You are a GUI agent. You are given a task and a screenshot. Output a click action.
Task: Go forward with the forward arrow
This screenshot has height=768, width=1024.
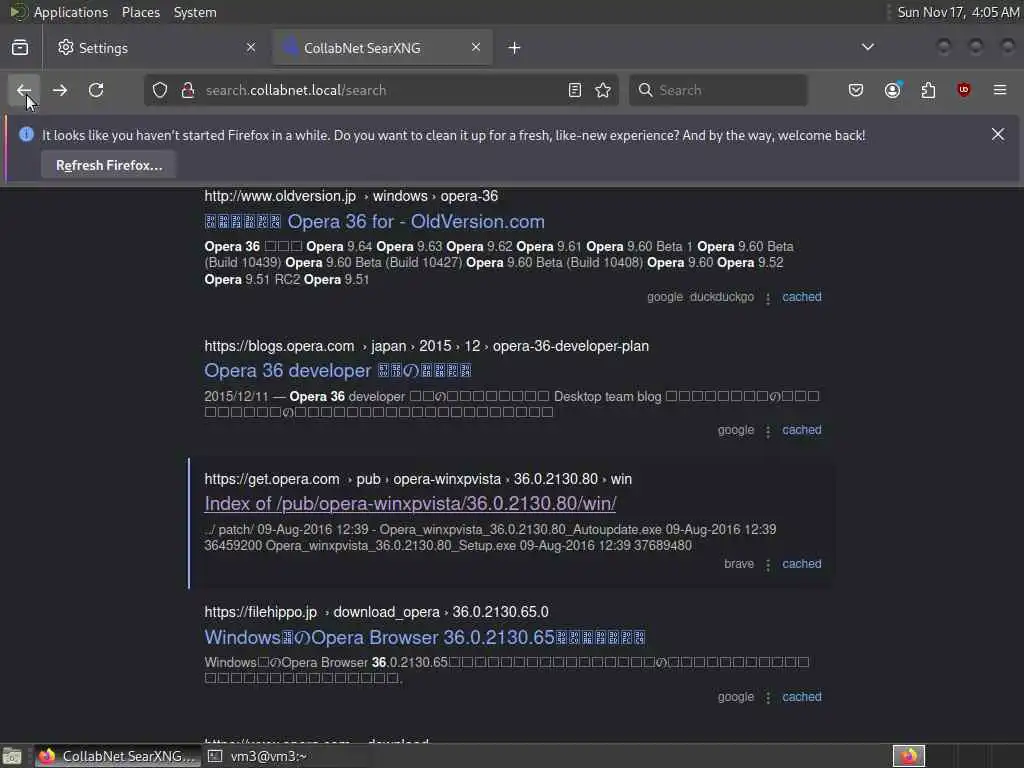(x=60, y=90)
